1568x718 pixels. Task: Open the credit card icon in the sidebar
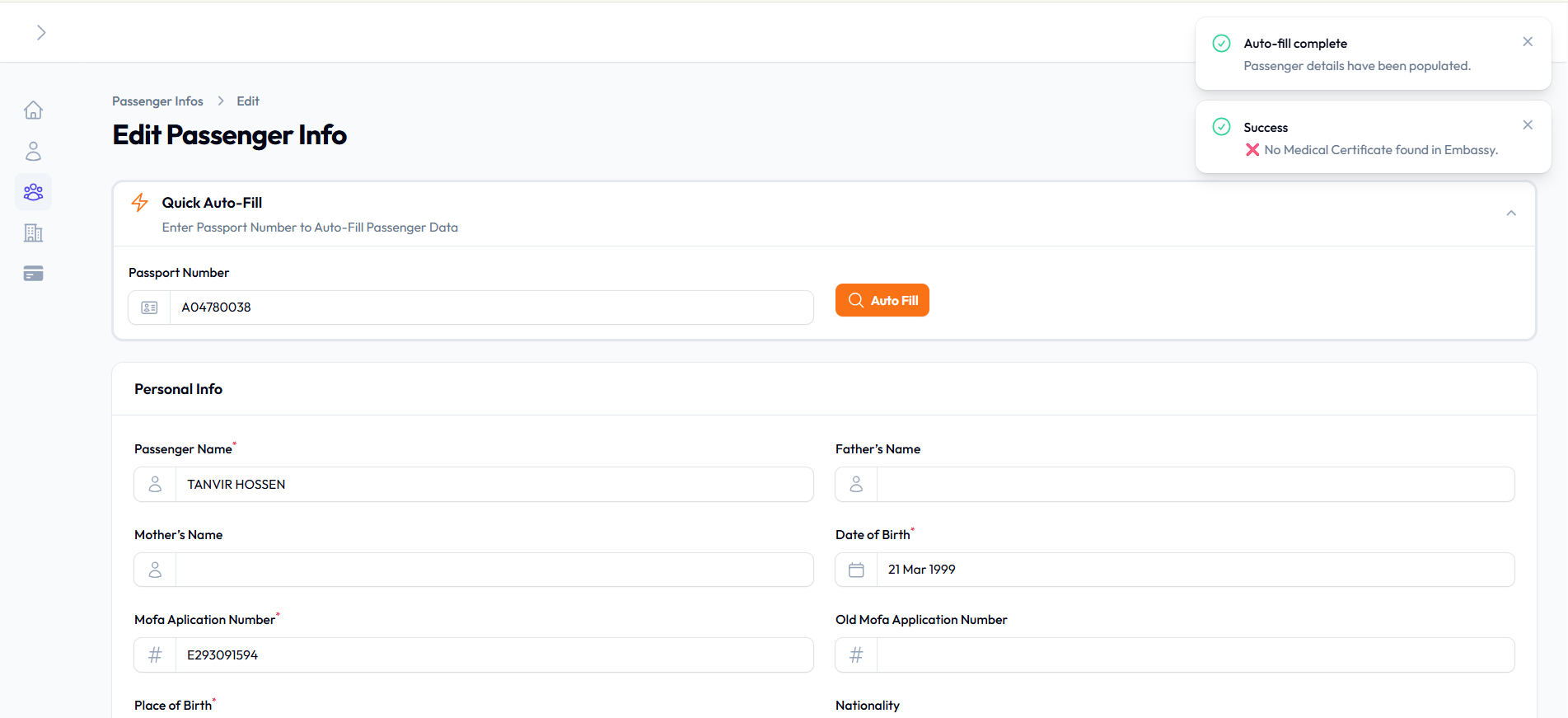point(33,274)
